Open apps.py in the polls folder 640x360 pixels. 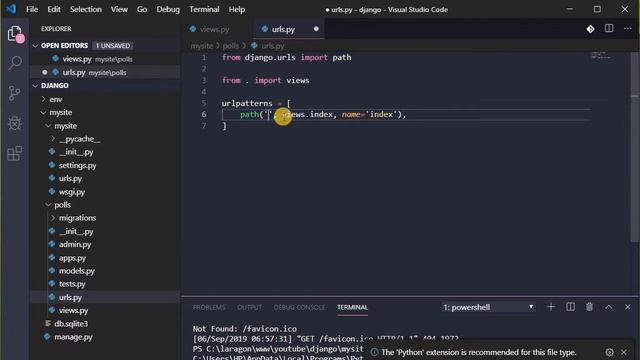[72, 258]
